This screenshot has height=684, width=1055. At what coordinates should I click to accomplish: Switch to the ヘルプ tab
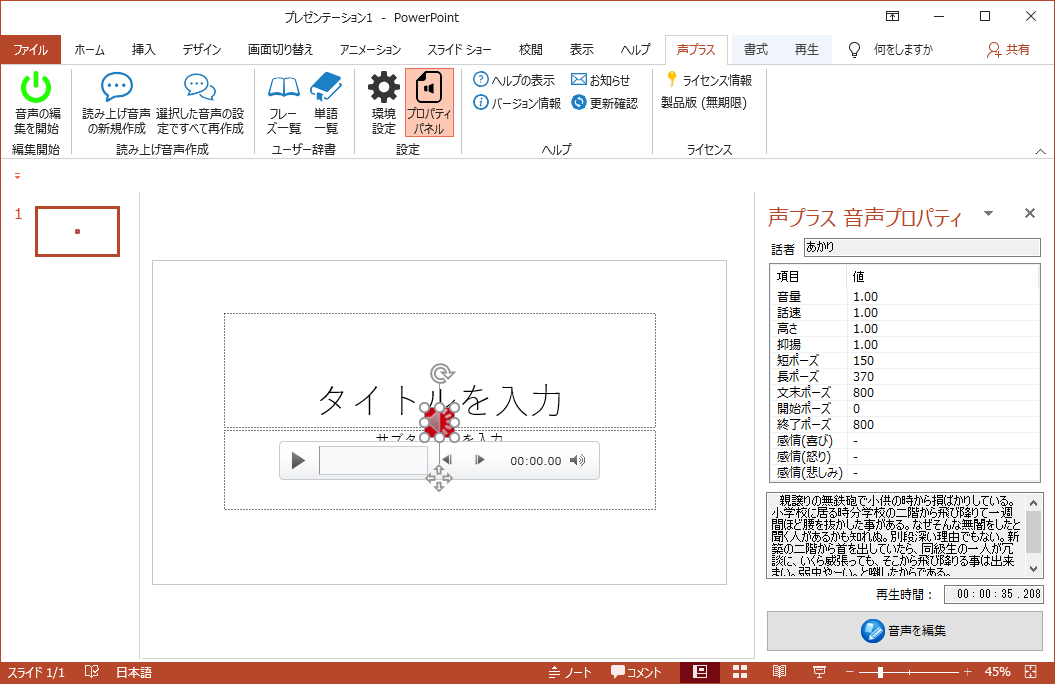tap(635, 50)
